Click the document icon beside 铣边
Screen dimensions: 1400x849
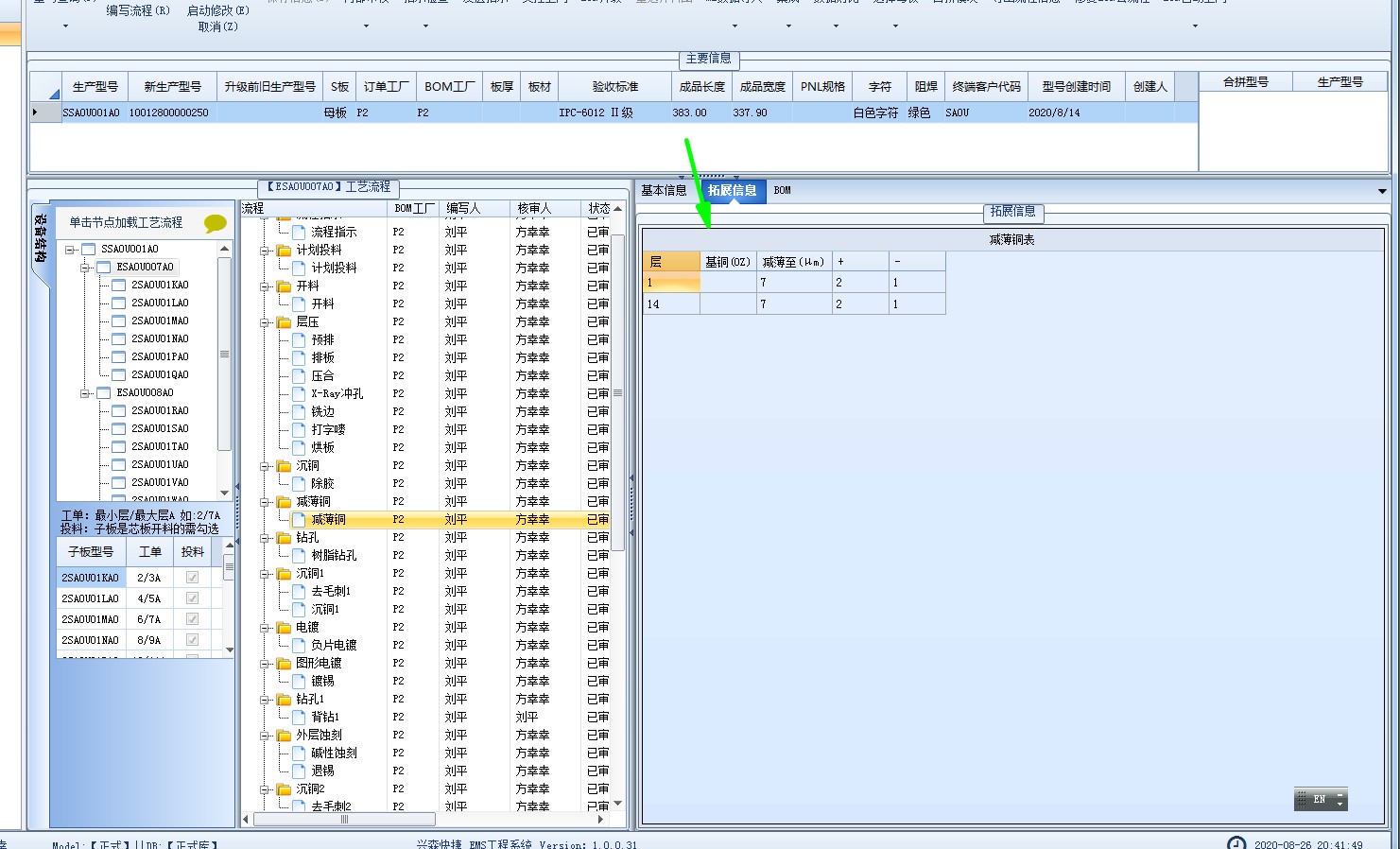click(299, 412)
